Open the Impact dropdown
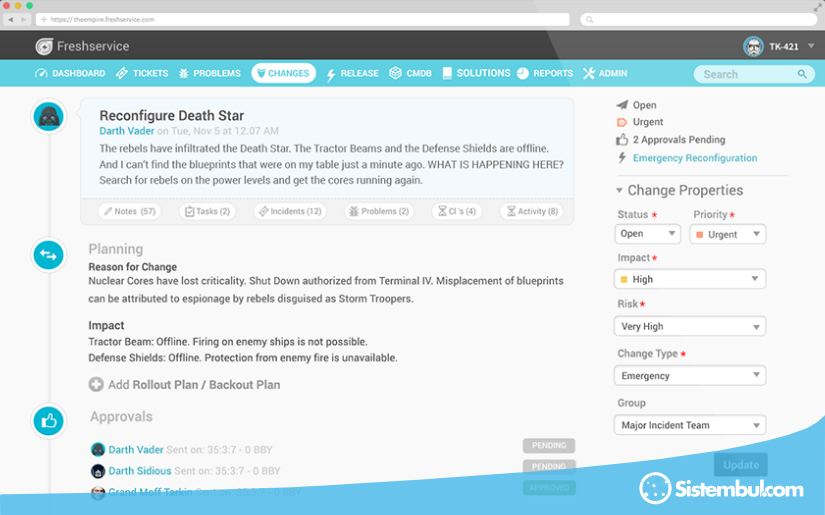Image resolution: width=825 pixels, height=515 pixels. click(690, 279)
